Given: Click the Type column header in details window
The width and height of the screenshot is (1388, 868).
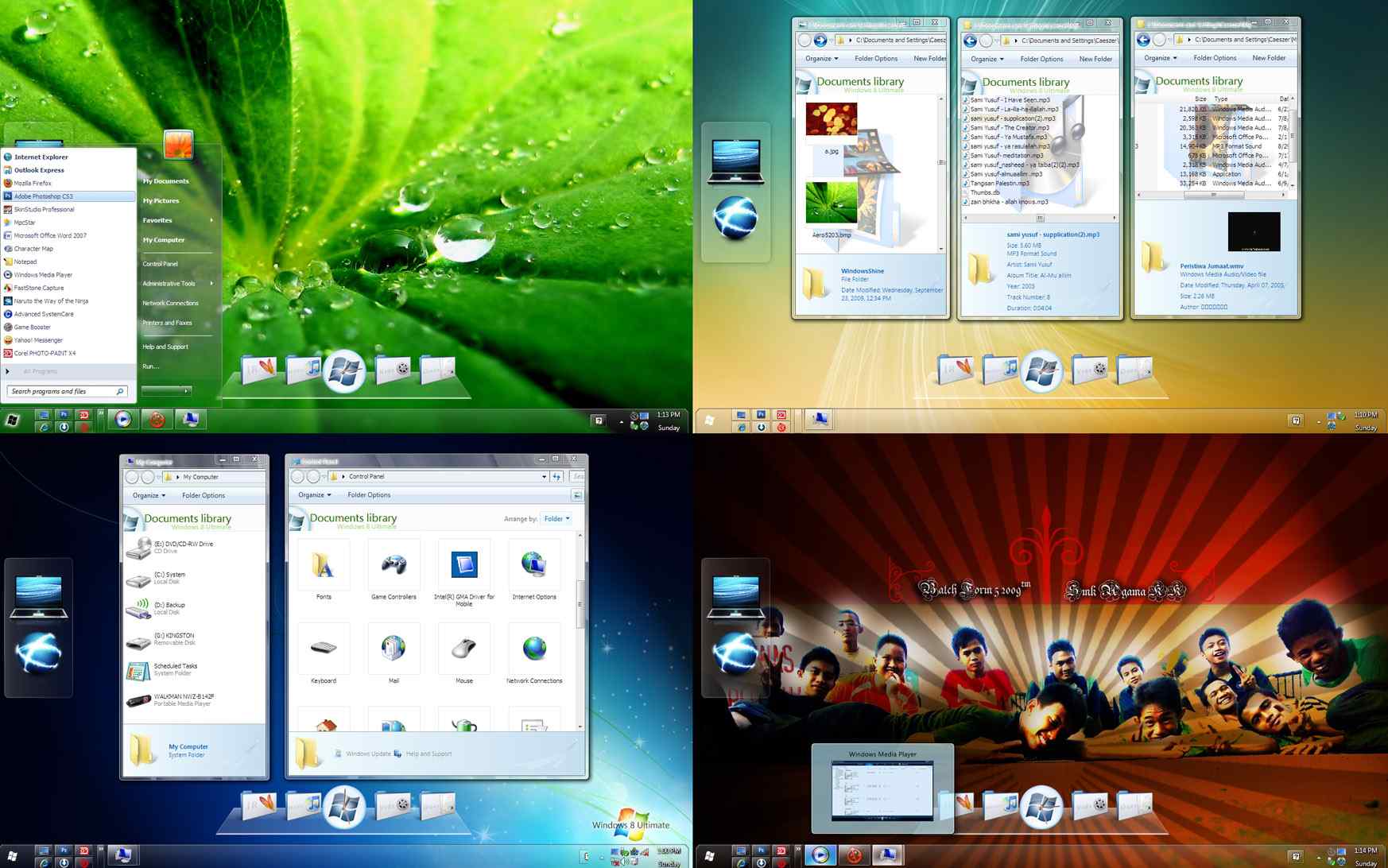Looking at the screenshot, I should 1221,99.
